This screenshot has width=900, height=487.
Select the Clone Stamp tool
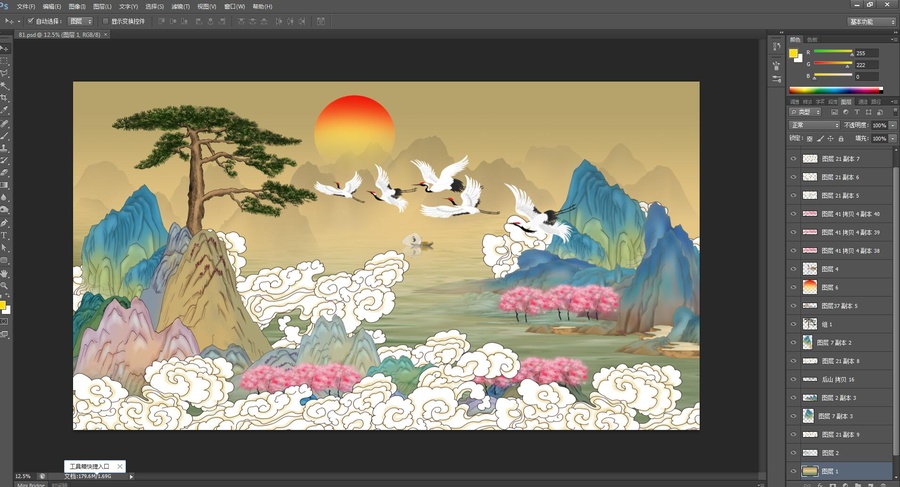[x=5, y=148]
